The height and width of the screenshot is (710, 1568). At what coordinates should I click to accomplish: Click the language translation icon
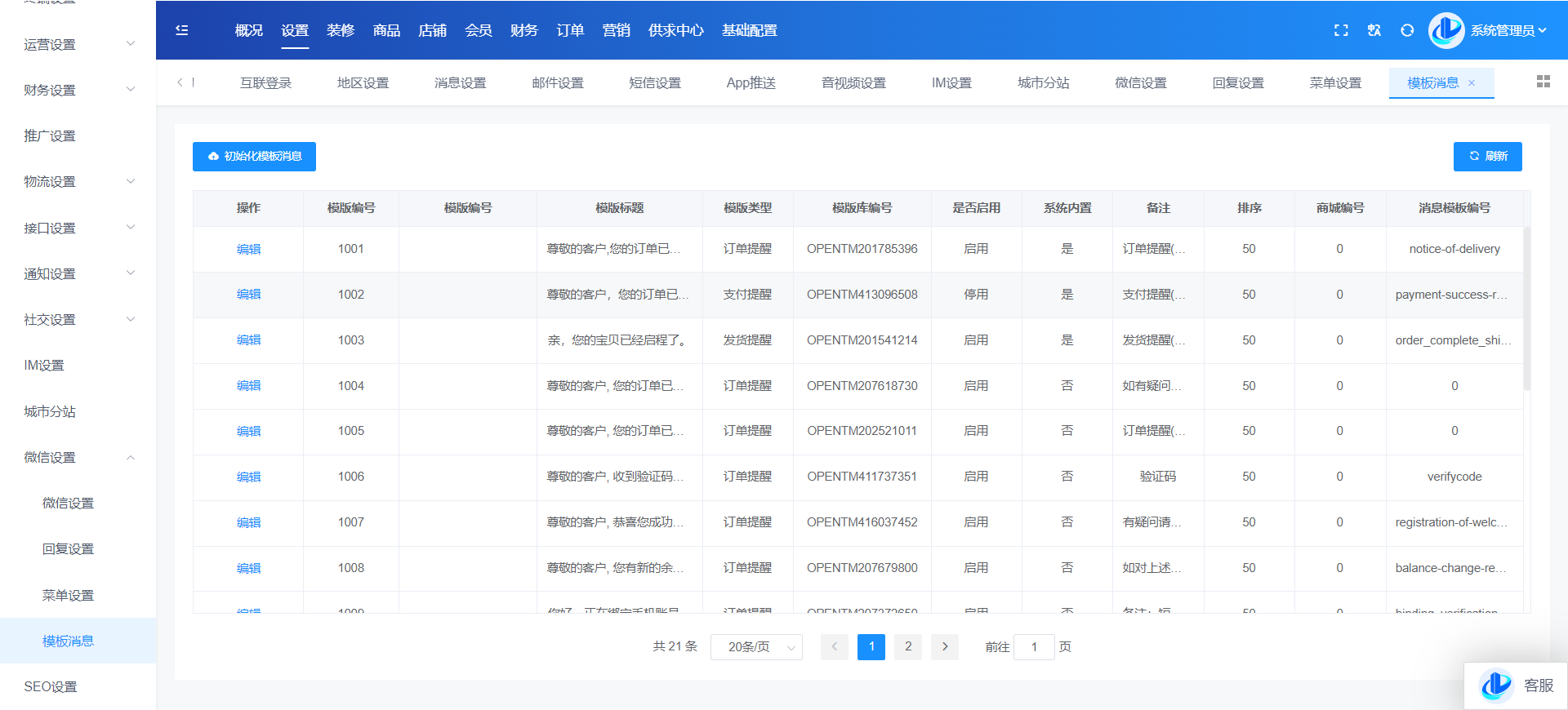[x=1374, y=30]
